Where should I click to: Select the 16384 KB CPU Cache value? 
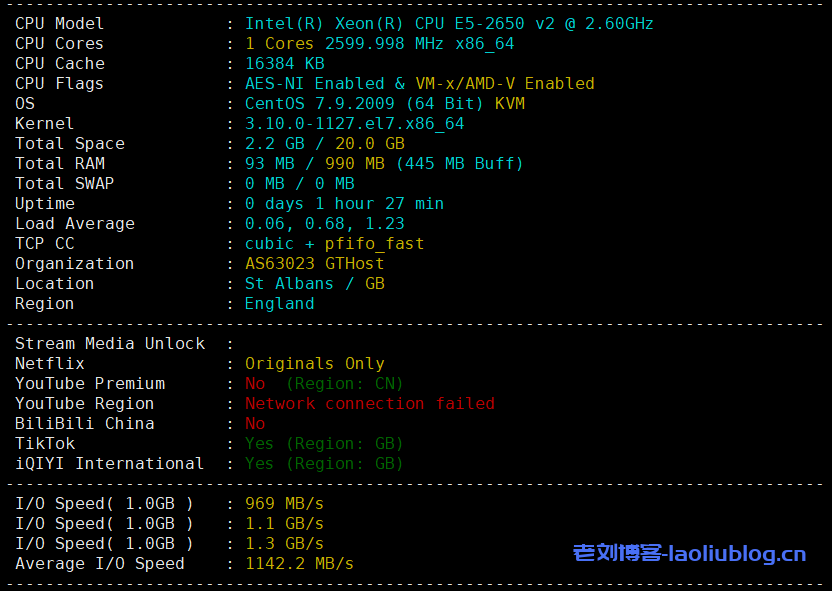click(x=285, y=63)
